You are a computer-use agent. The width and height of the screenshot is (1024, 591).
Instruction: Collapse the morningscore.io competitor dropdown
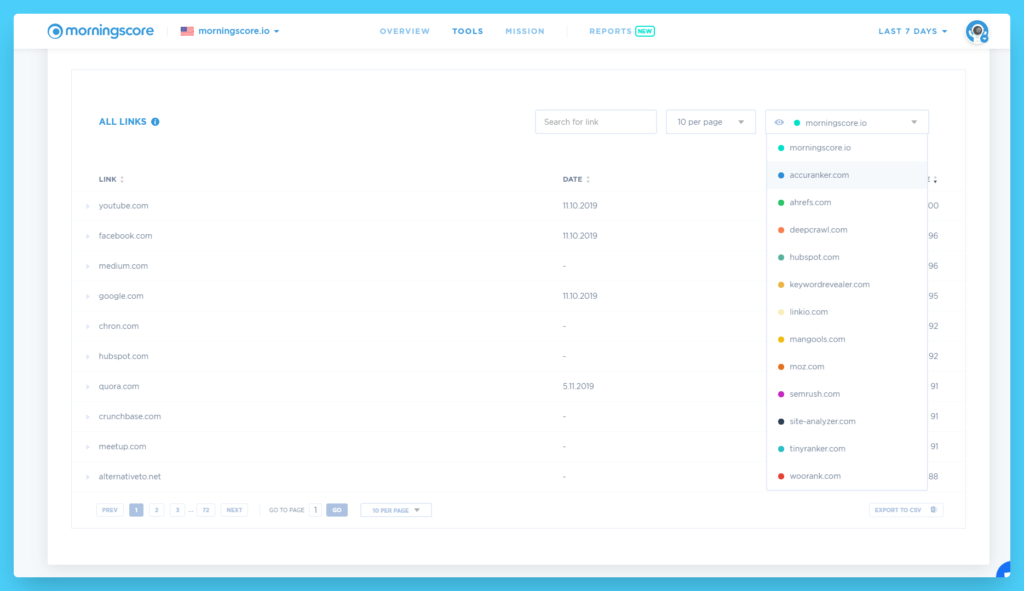click(847, 122)
